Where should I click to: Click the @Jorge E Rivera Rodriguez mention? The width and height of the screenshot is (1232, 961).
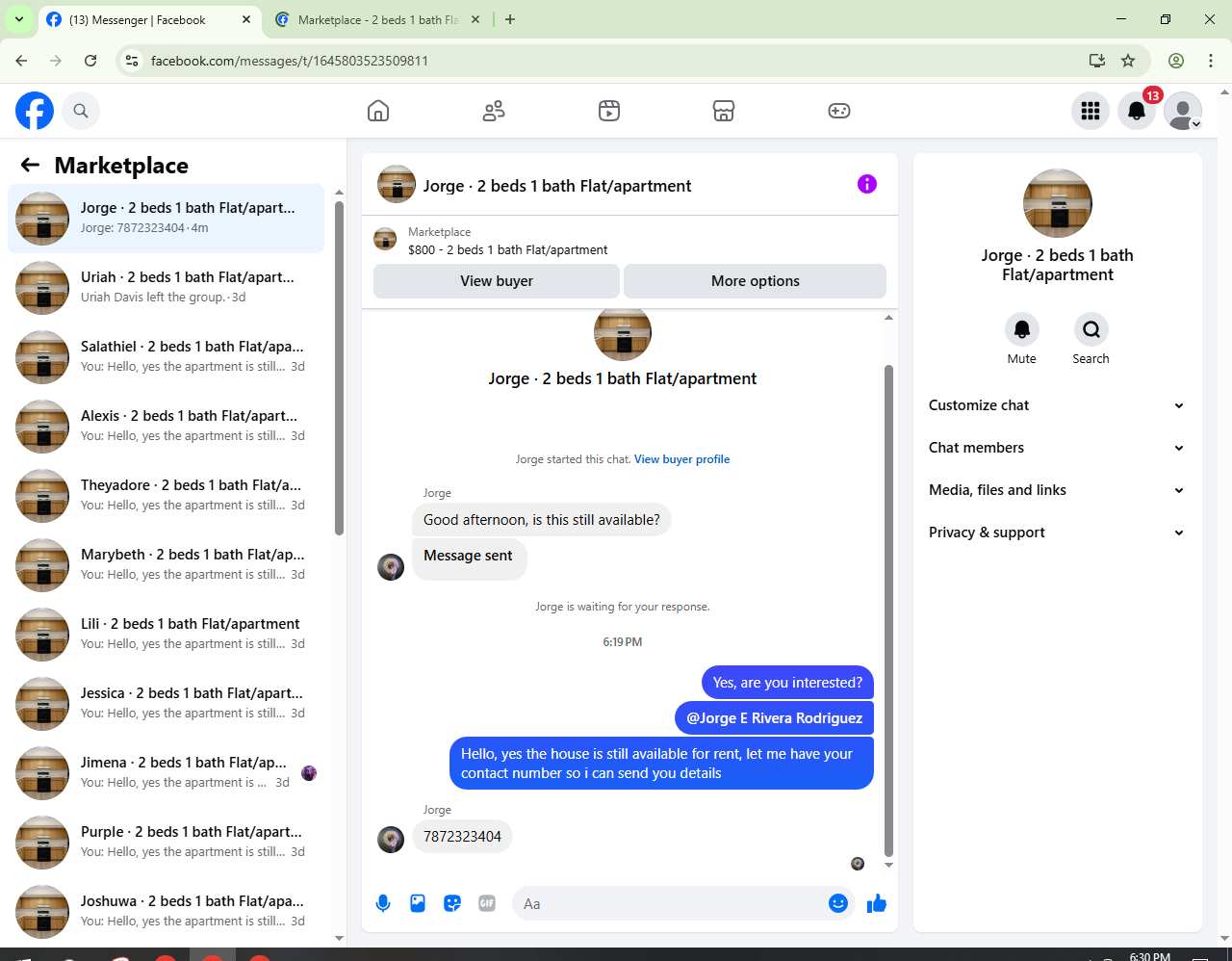[x=775, y=718]
